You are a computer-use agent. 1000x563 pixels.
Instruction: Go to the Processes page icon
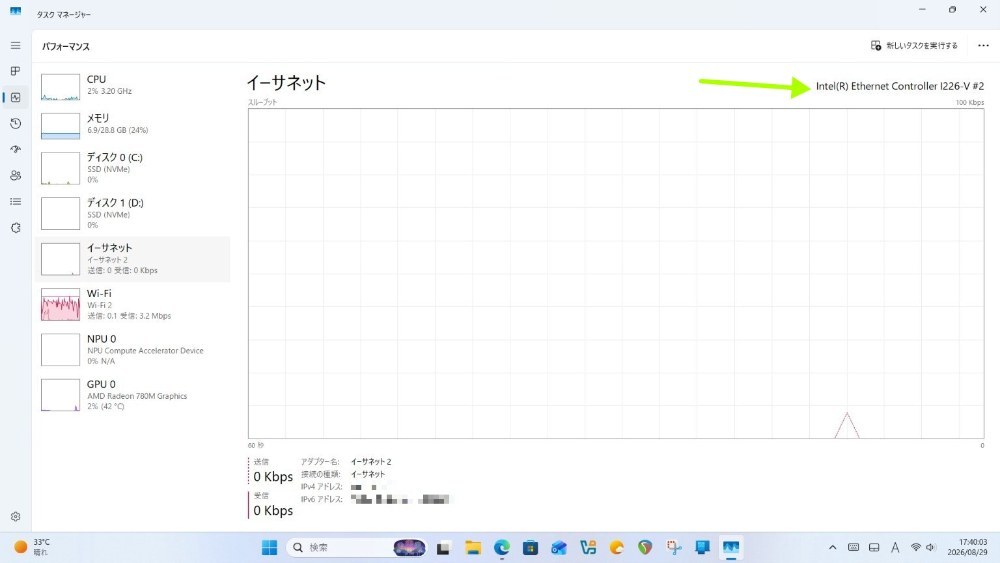click(15, 71)
